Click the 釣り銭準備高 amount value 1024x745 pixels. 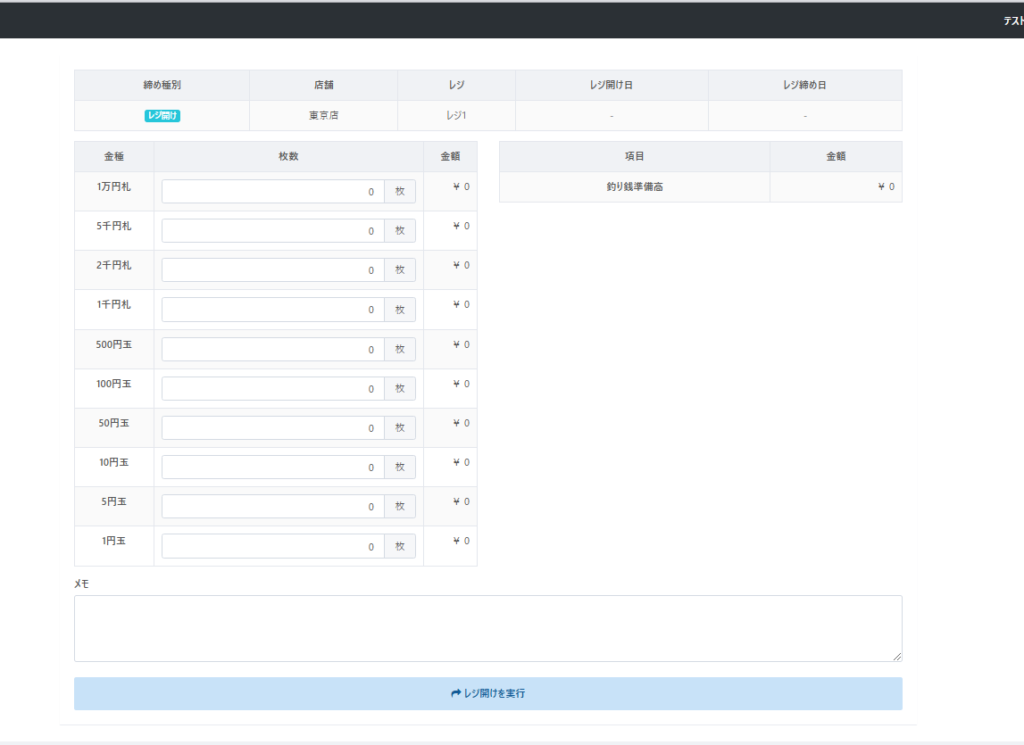tap(886, 187)
